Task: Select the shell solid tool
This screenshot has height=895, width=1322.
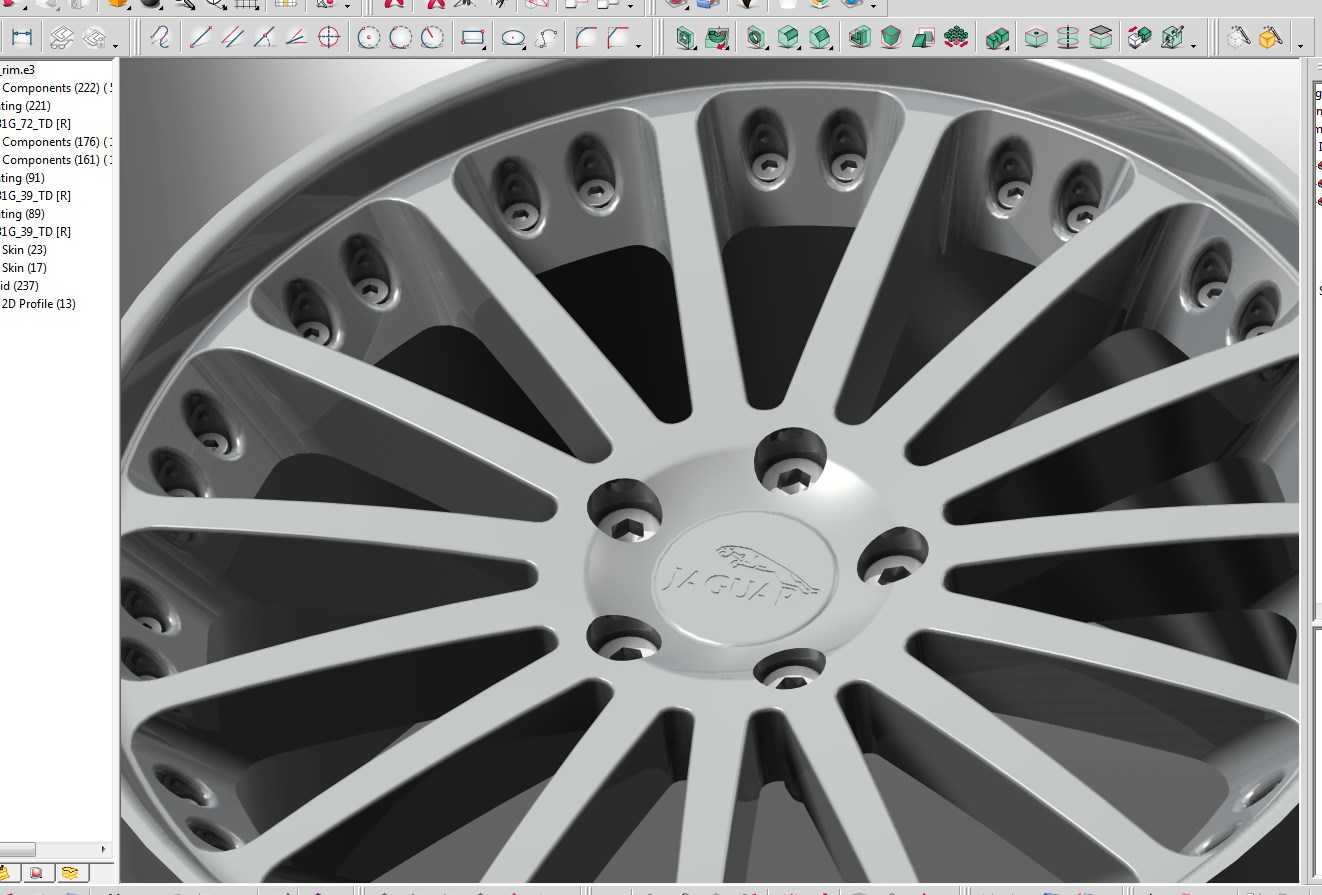Action: [859, 39]
